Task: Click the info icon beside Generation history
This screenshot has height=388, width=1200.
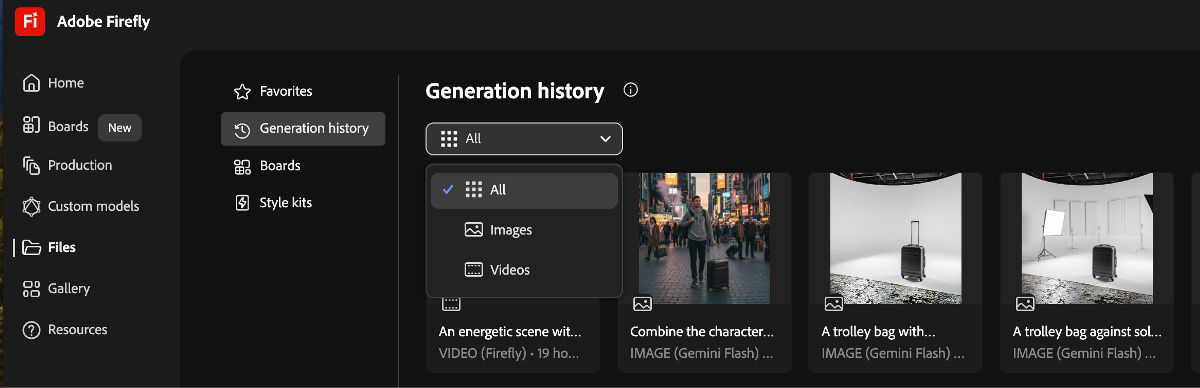Action: (631, 90)
